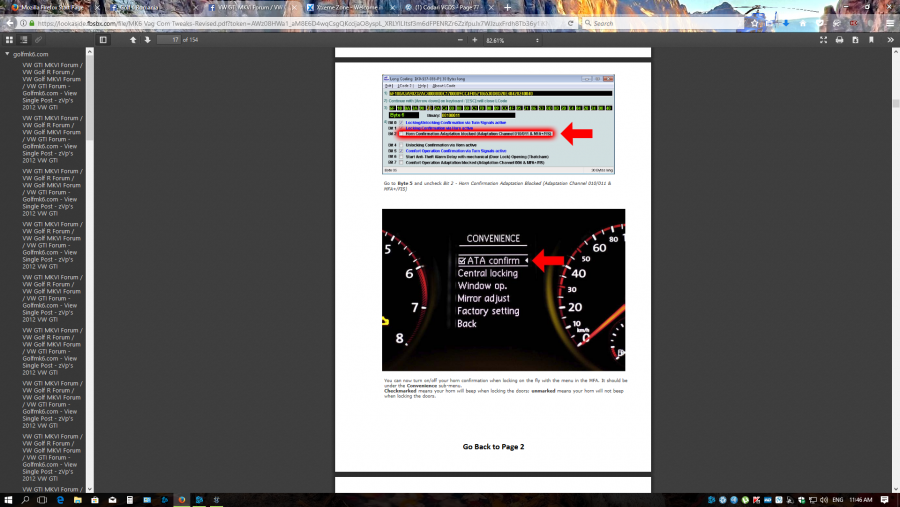Bookmark this page with star
The image size is (900, 507).
[x=754, y=24]
